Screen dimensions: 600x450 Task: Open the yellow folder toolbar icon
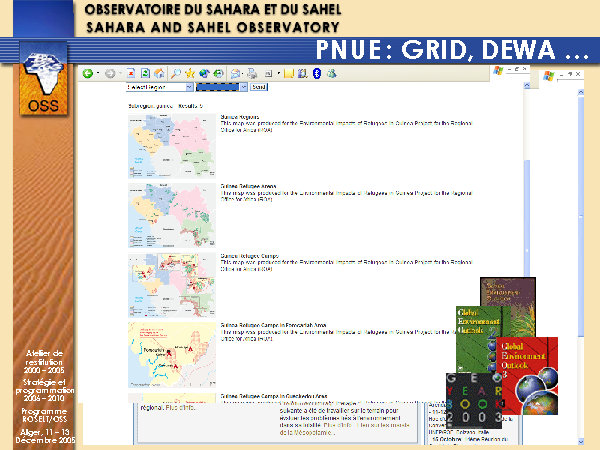[289, 73]
